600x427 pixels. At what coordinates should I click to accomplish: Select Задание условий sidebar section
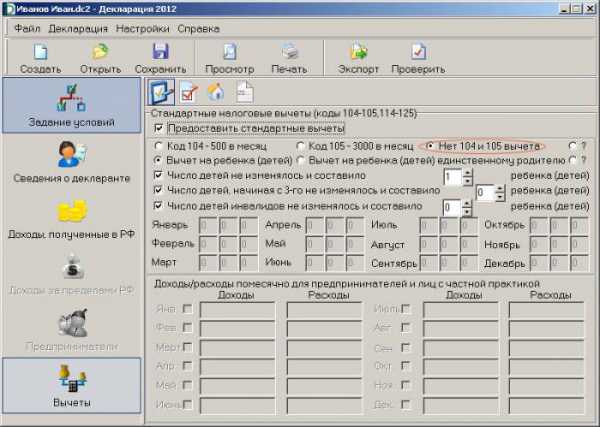pos(72,105)
